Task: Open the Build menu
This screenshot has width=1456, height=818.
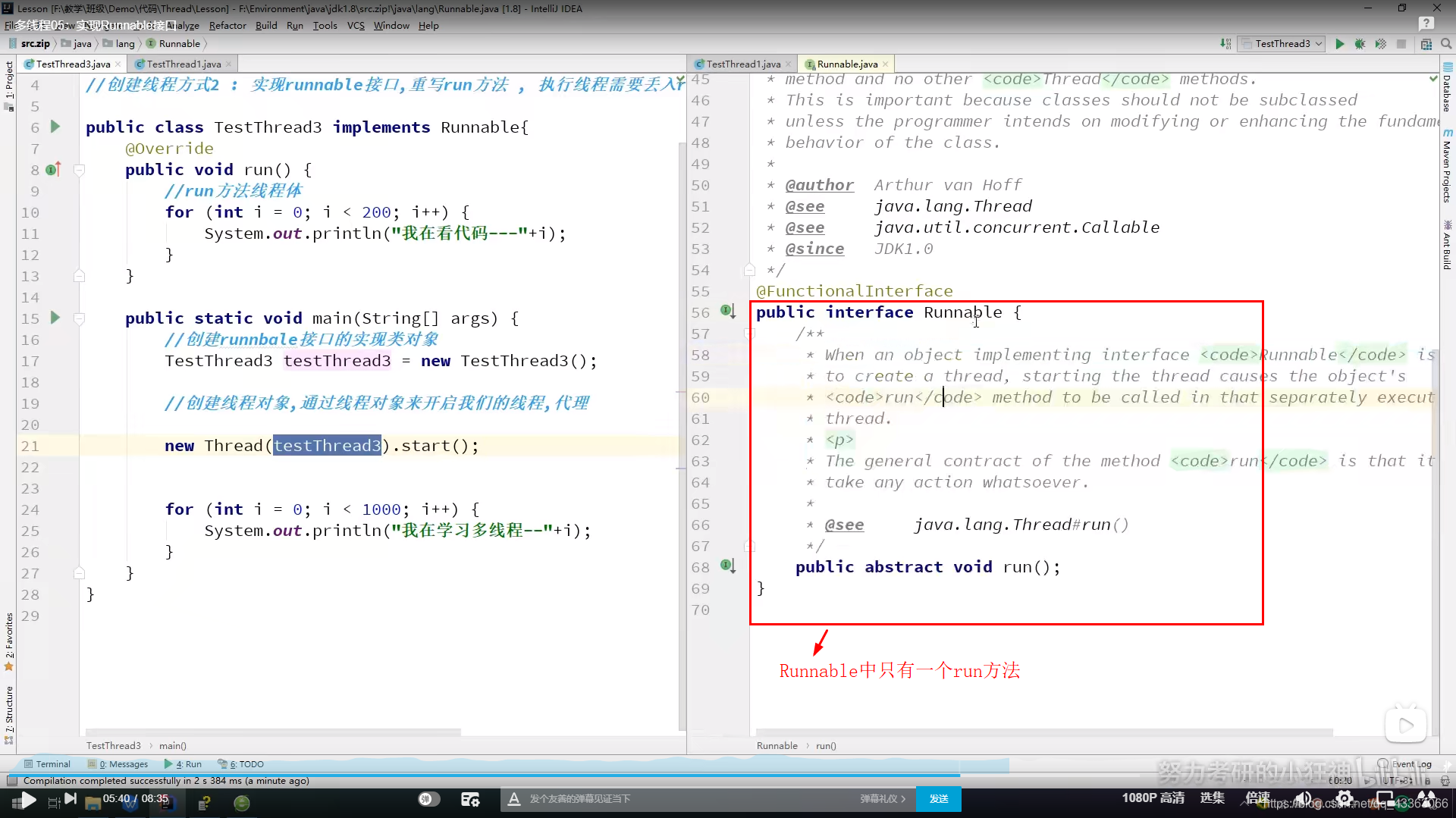Action: [266, 25]
